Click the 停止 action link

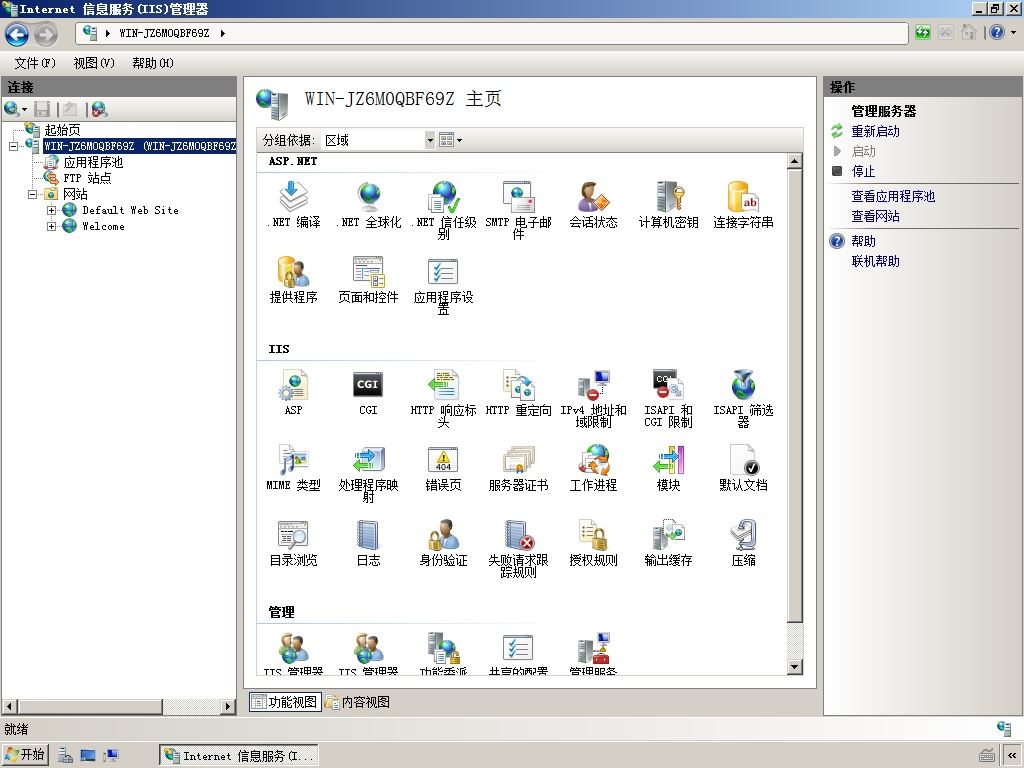pos(863,171)
